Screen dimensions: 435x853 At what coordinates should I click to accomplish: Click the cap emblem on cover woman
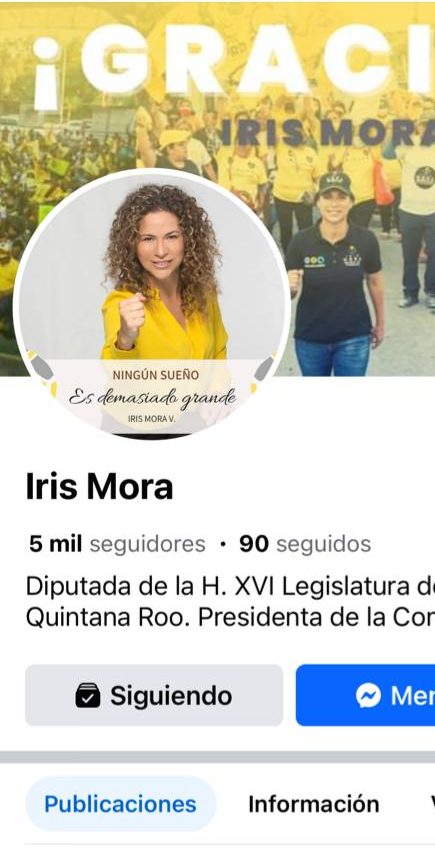pyautogui.click(x=332, y=179)
